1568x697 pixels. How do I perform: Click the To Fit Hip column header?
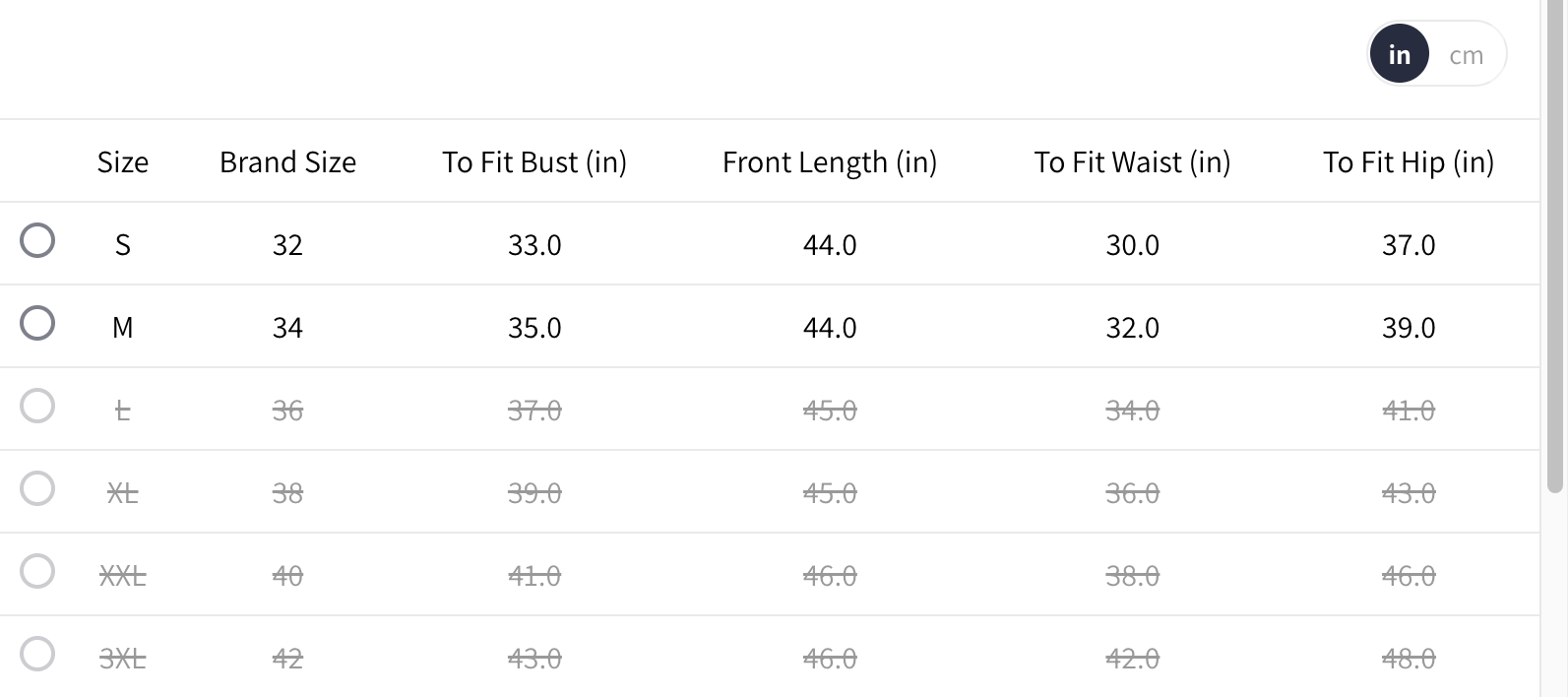tap(1408, 162)
